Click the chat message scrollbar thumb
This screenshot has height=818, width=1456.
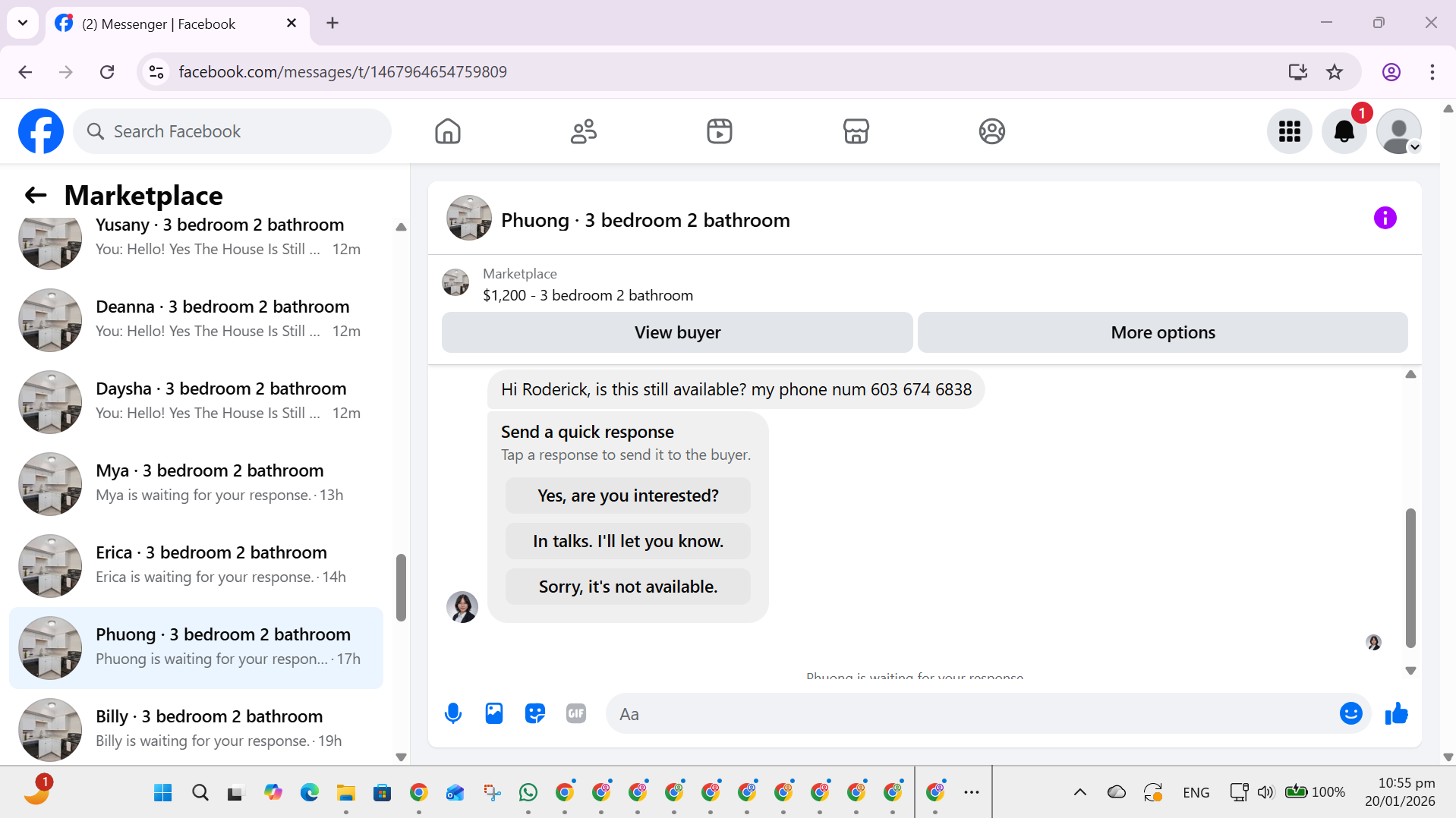pos(1410,578)
